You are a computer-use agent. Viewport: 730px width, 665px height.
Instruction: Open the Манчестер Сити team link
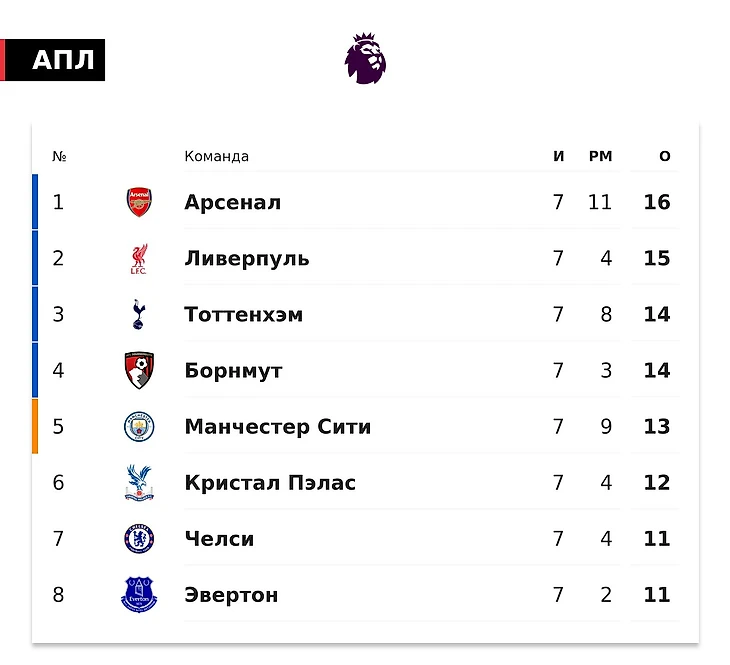click(x=277, y=427)
